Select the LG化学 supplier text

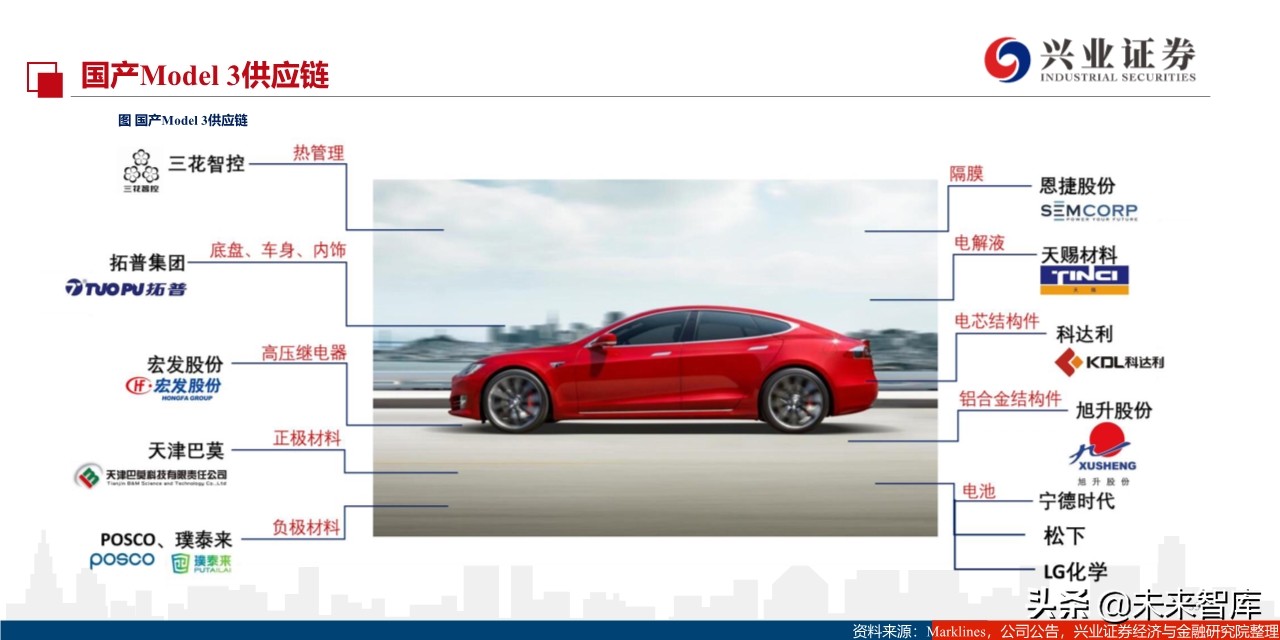[1075, 572]
